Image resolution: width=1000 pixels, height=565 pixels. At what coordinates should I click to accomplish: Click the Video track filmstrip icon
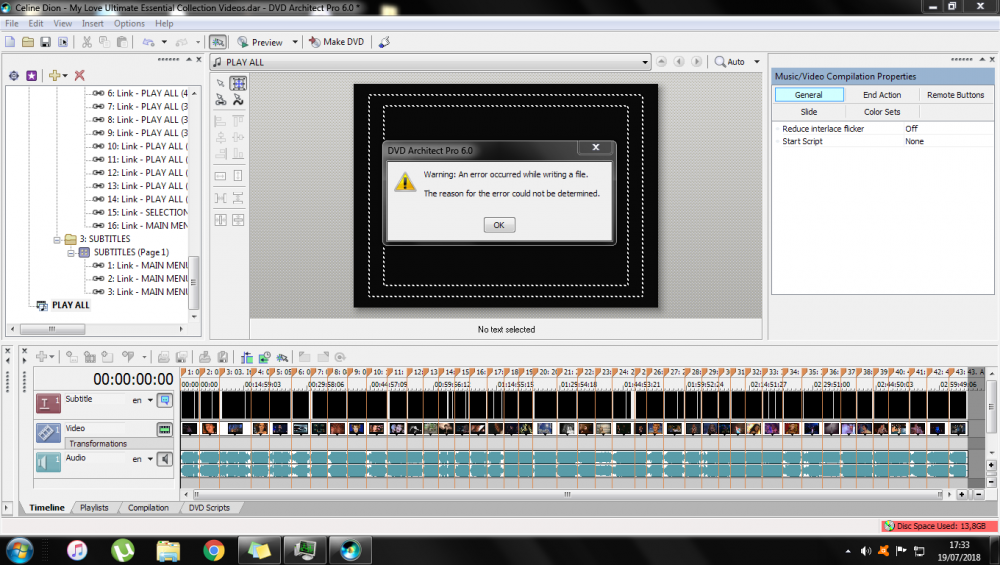tap(48, 432)
